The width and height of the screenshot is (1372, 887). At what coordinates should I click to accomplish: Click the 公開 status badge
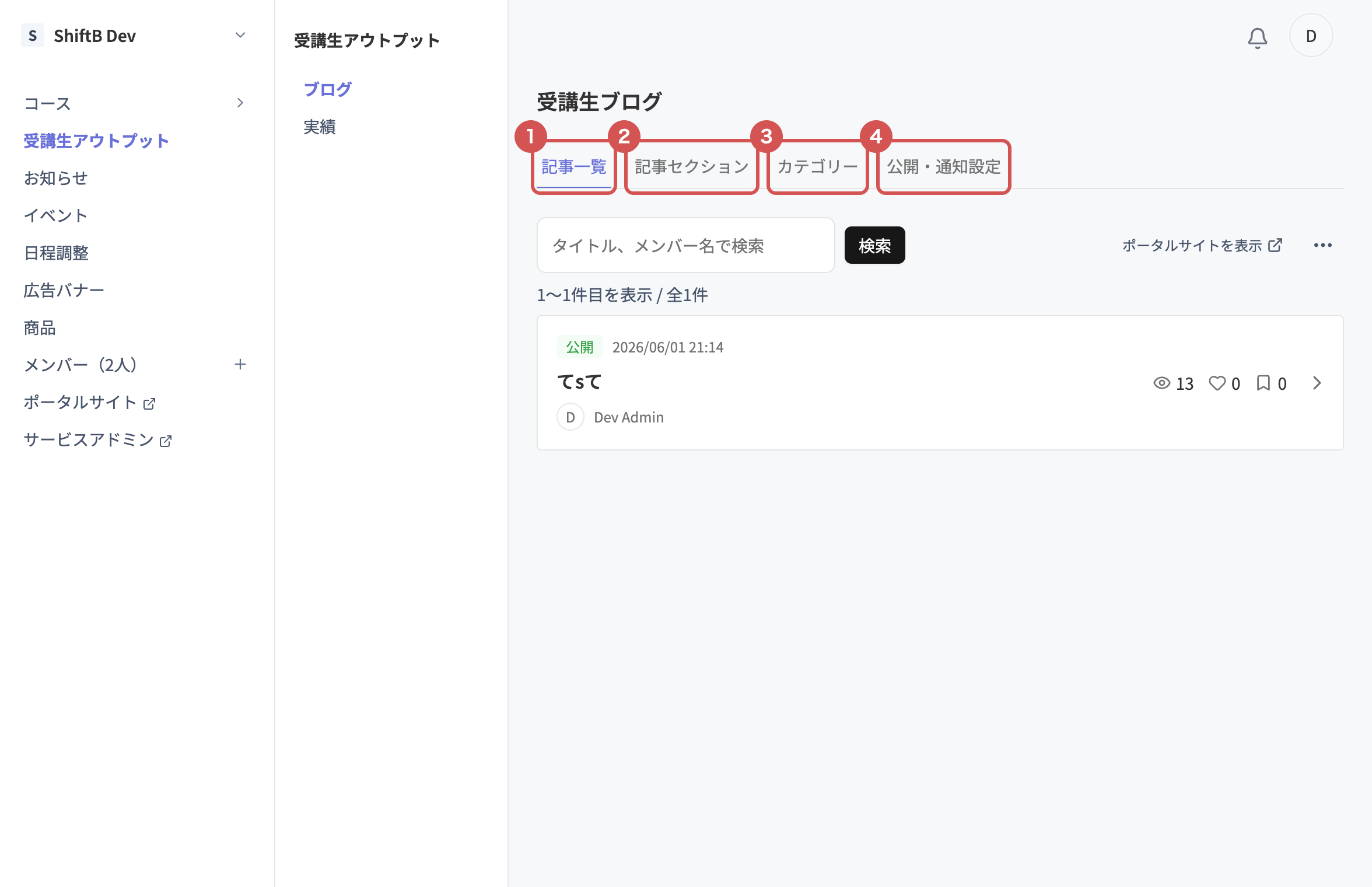[579, 347]
